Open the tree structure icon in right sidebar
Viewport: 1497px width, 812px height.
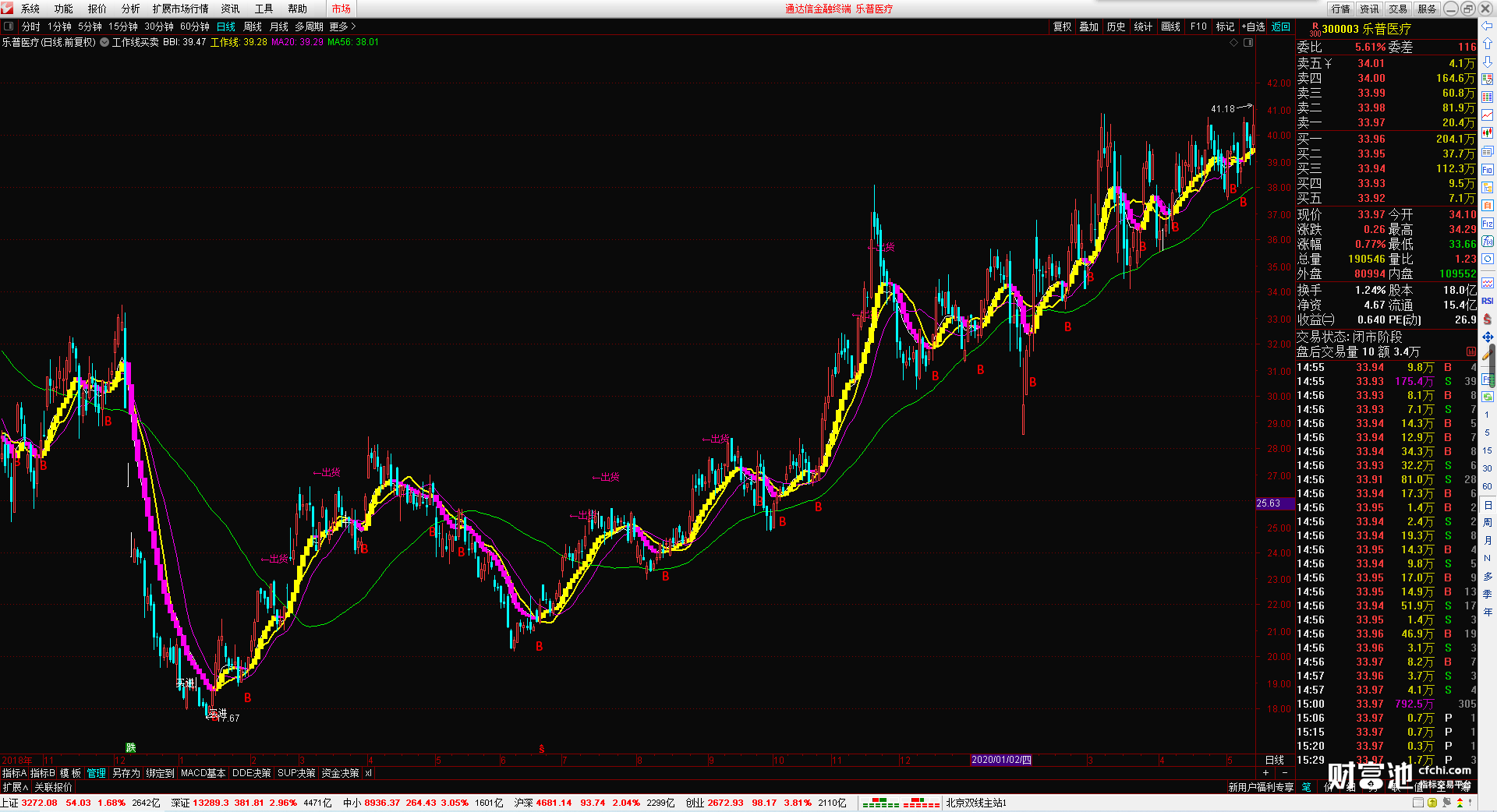(x=1488, y=188)
